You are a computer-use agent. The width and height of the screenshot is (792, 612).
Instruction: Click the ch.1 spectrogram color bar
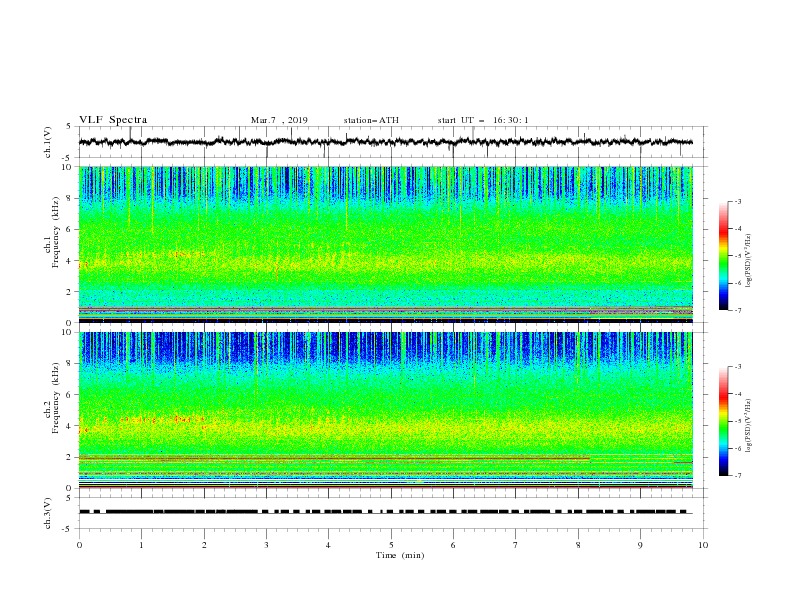[723, 255]
